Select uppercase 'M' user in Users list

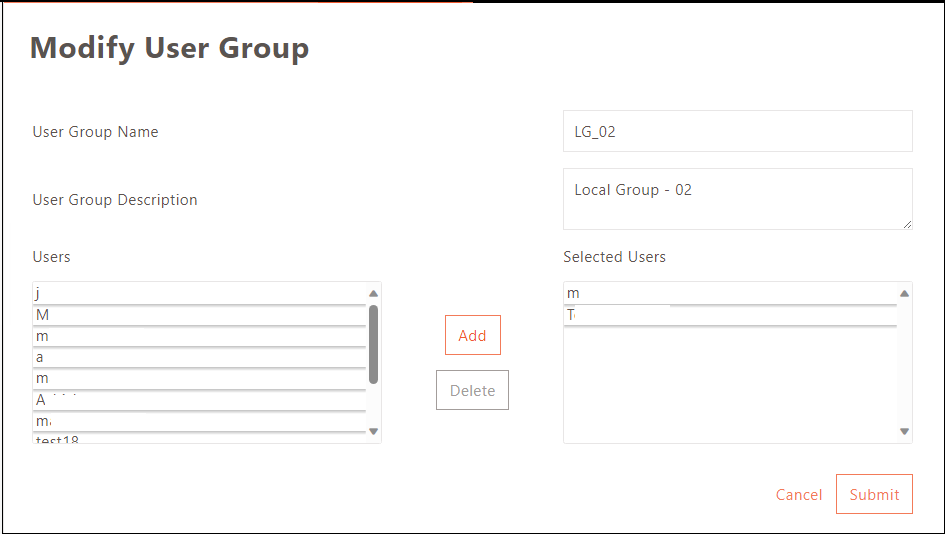(x=200, y=315)
